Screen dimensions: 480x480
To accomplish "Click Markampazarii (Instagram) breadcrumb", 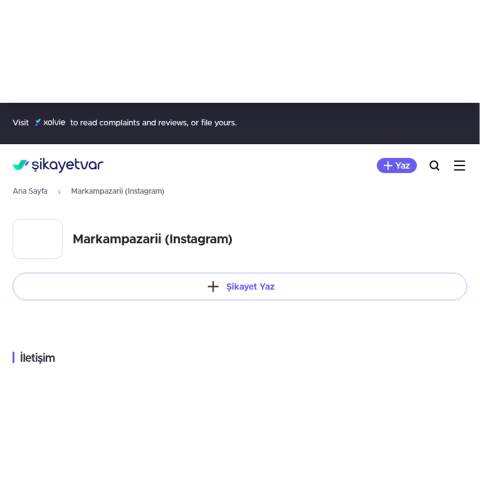I will 118,191.
